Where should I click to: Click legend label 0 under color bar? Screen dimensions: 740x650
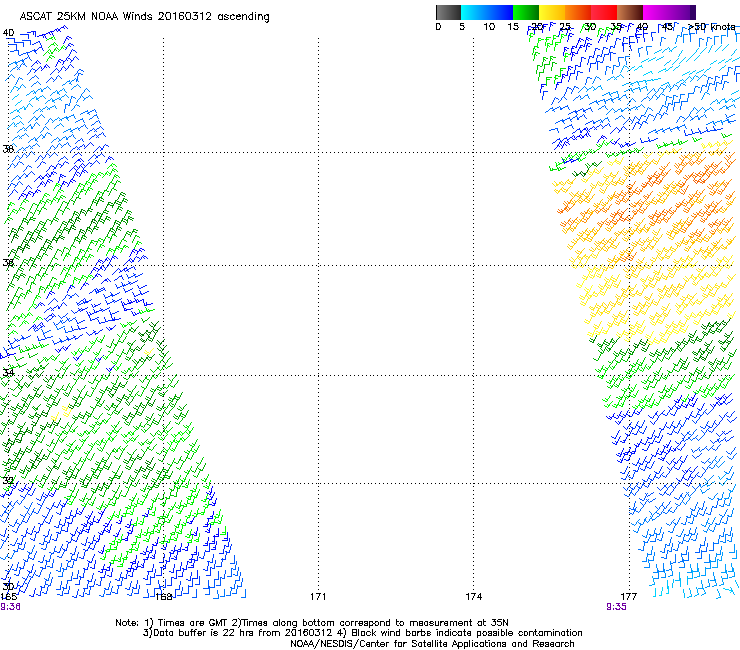pyautogui.click(x=438, y=27)
